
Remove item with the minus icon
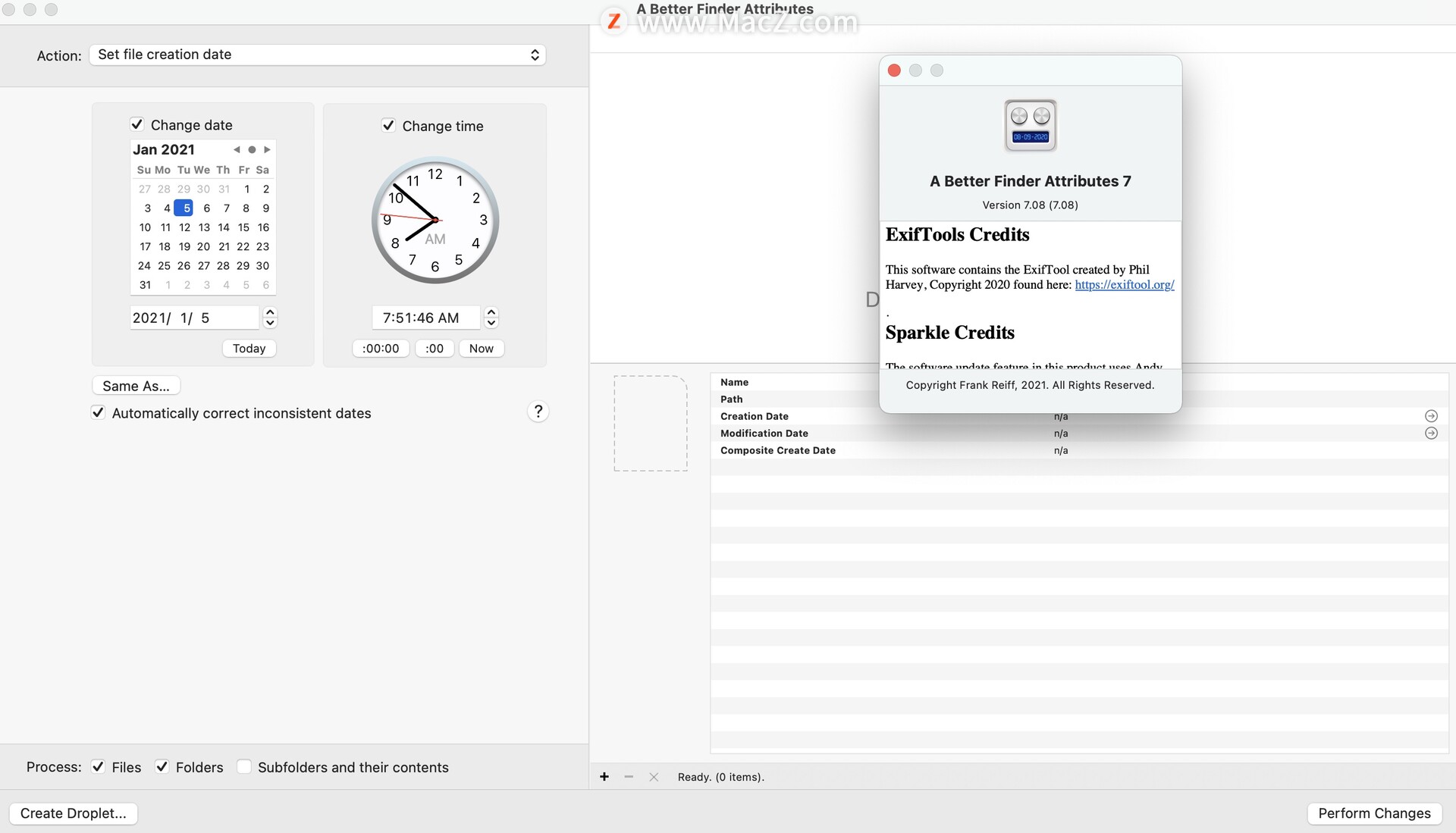tap(629, 777)
